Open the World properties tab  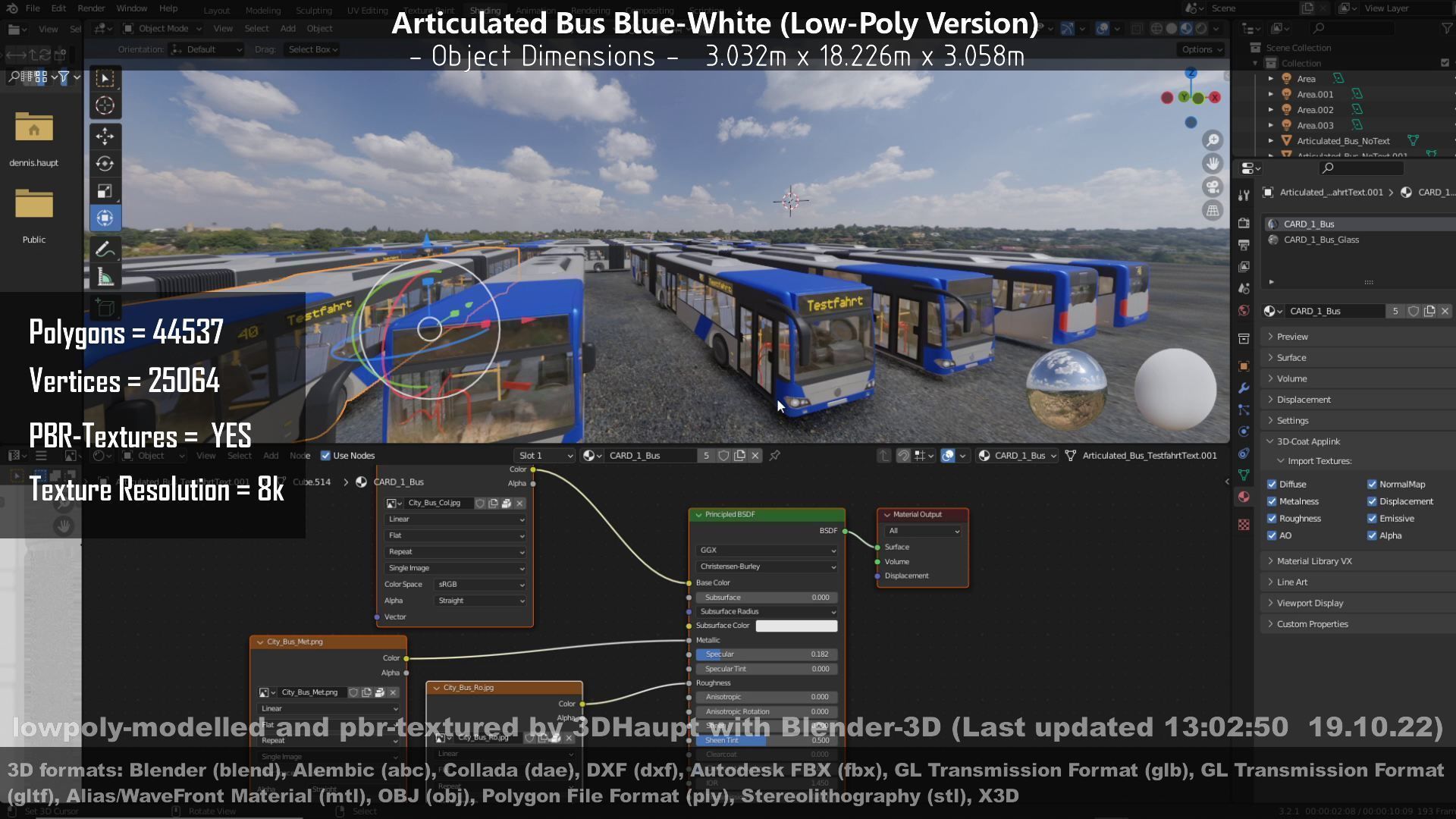1244,311
